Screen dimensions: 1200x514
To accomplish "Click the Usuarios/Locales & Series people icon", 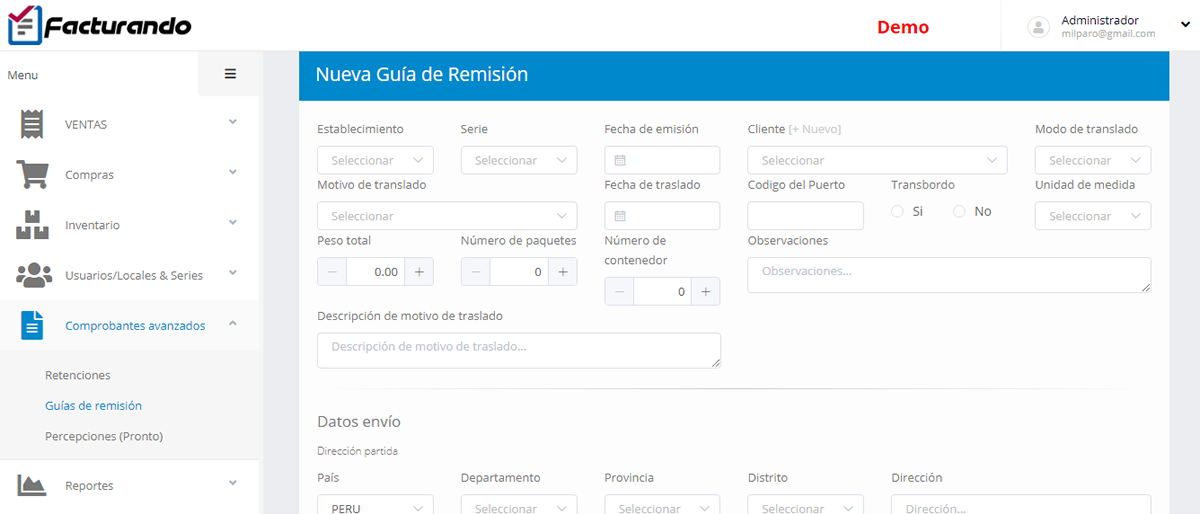I will 34,275.
